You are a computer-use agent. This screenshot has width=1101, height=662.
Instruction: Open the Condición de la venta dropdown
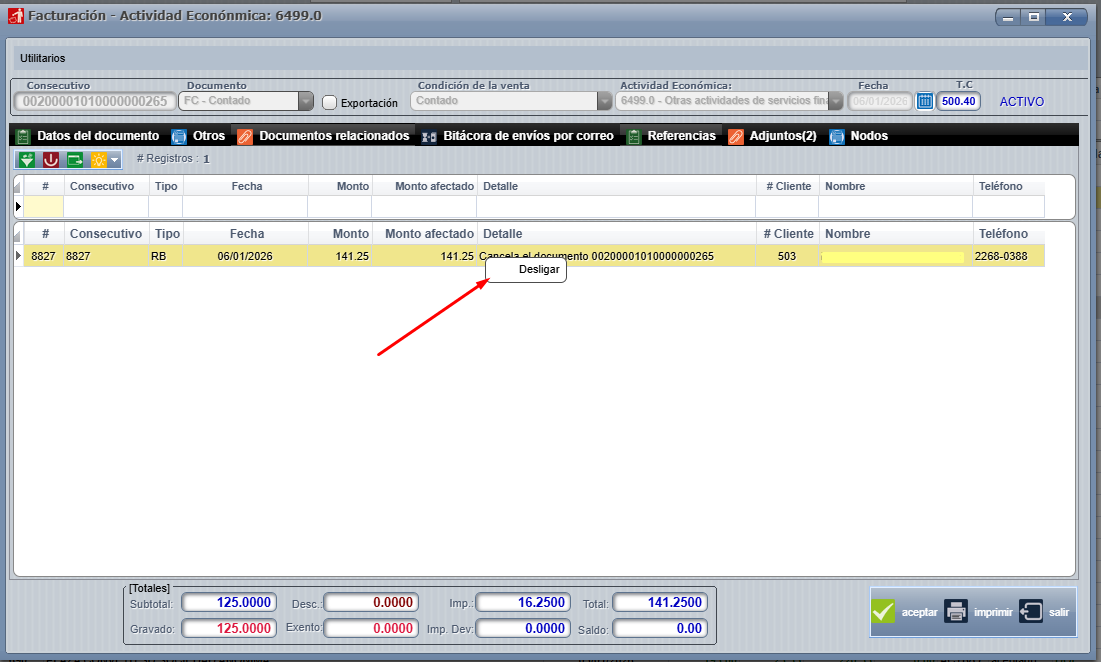(604, 101)
